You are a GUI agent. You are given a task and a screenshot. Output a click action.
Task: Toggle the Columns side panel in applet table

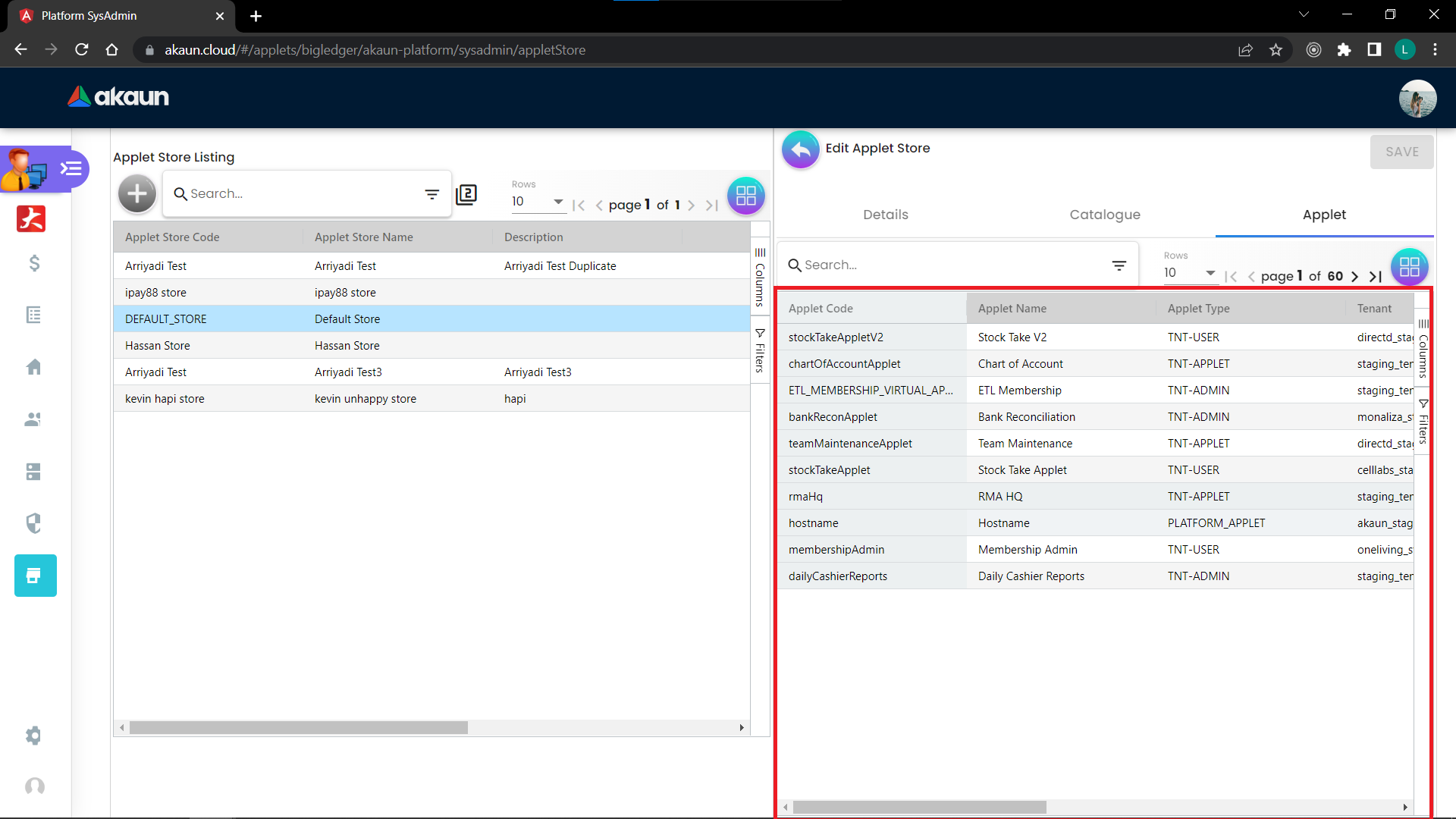[x=1423, y=349]
